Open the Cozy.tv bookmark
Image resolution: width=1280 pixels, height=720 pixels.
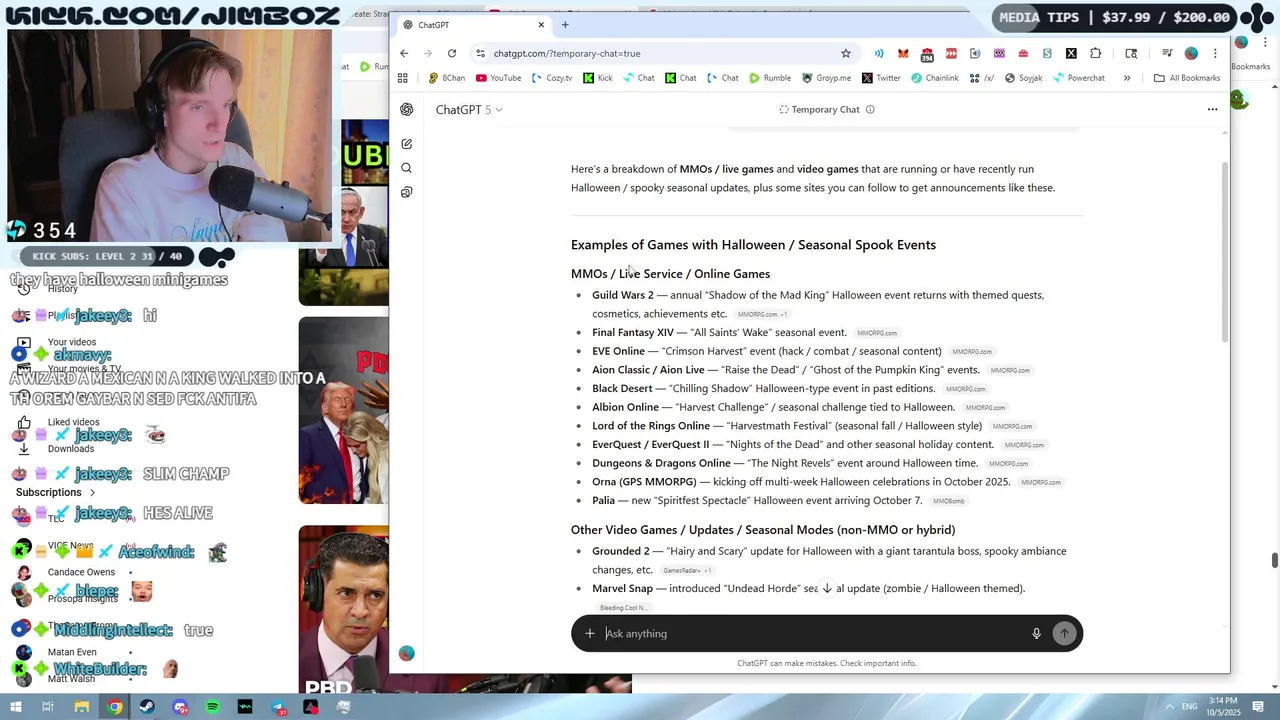click(x=552, y=78)
